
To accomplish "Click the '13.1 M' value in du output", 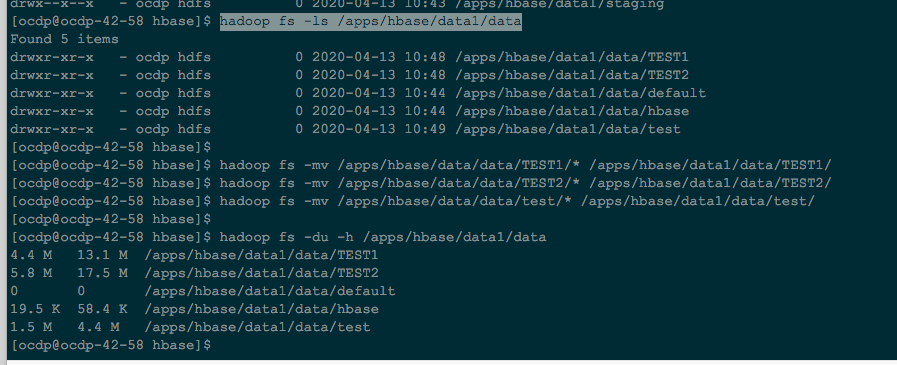I will coord(102,255).
